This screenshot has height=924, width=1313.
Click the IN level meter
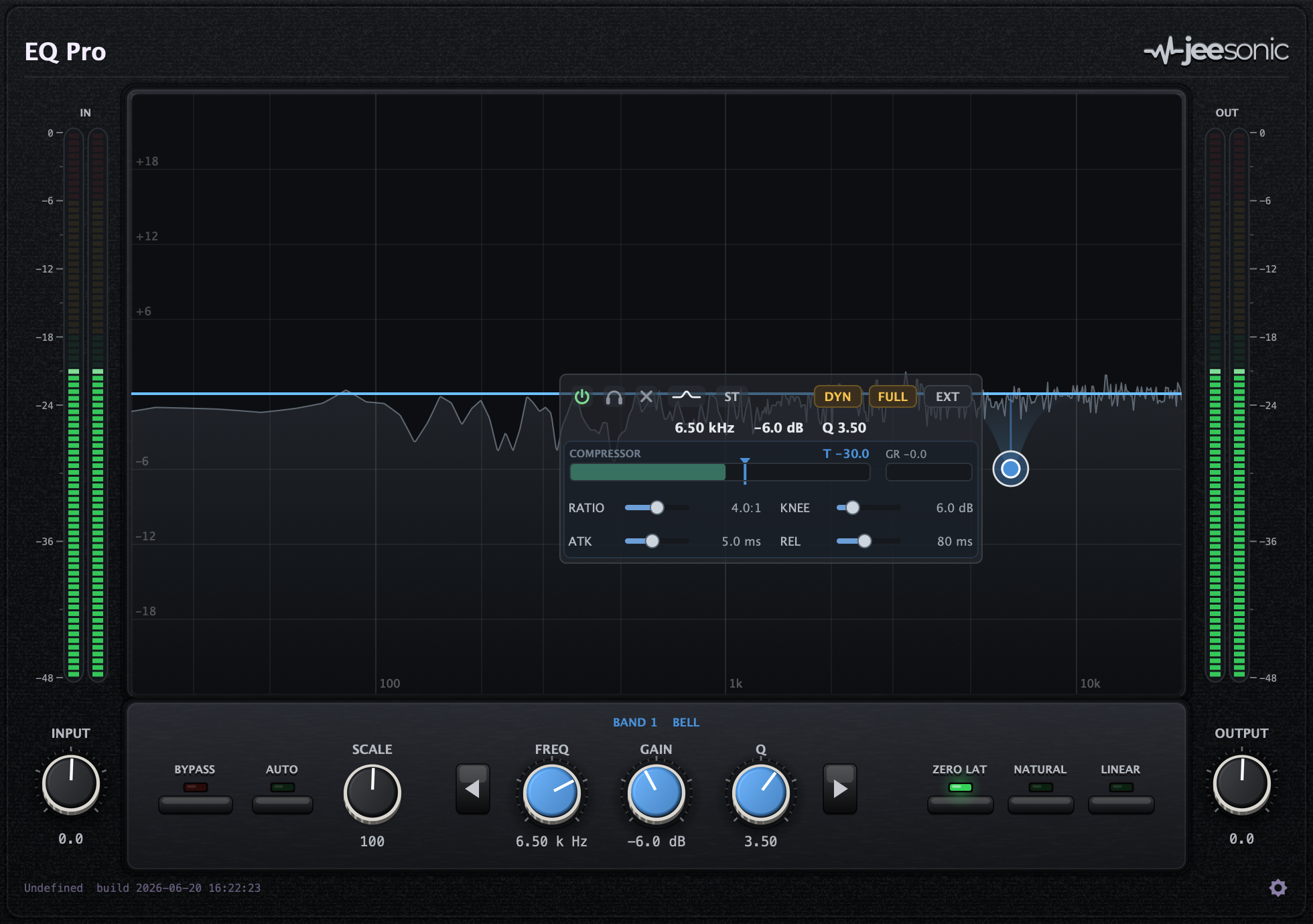(x=86, y=405)
